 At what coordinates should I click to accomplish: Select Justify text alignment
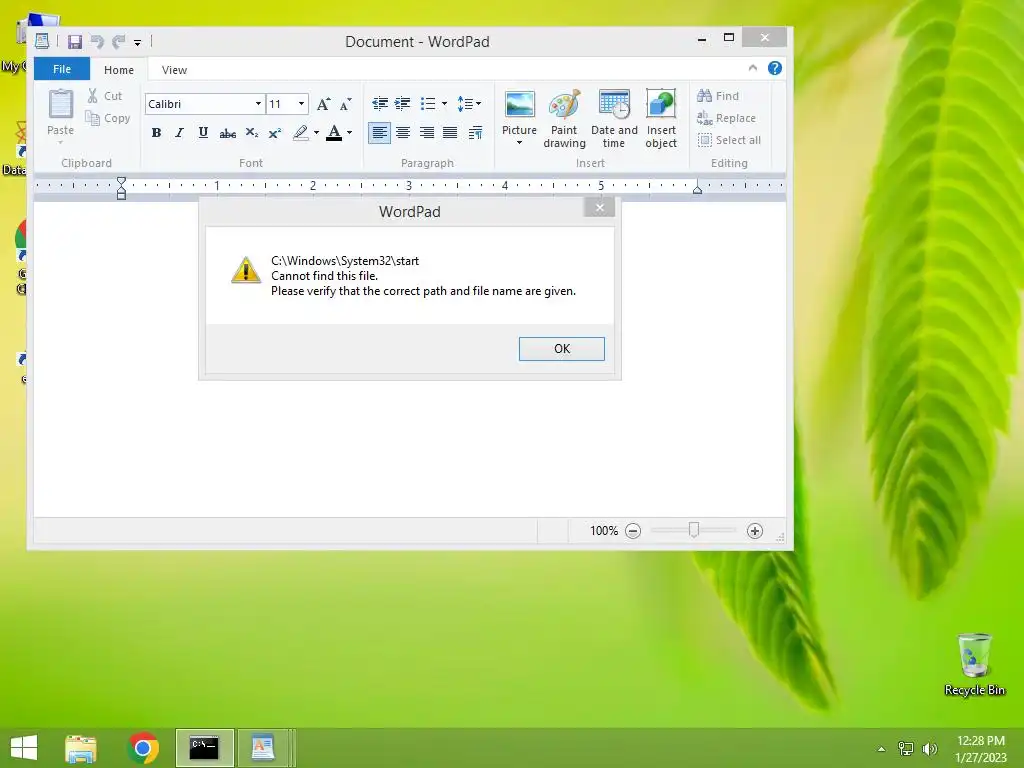coord(450,133)
